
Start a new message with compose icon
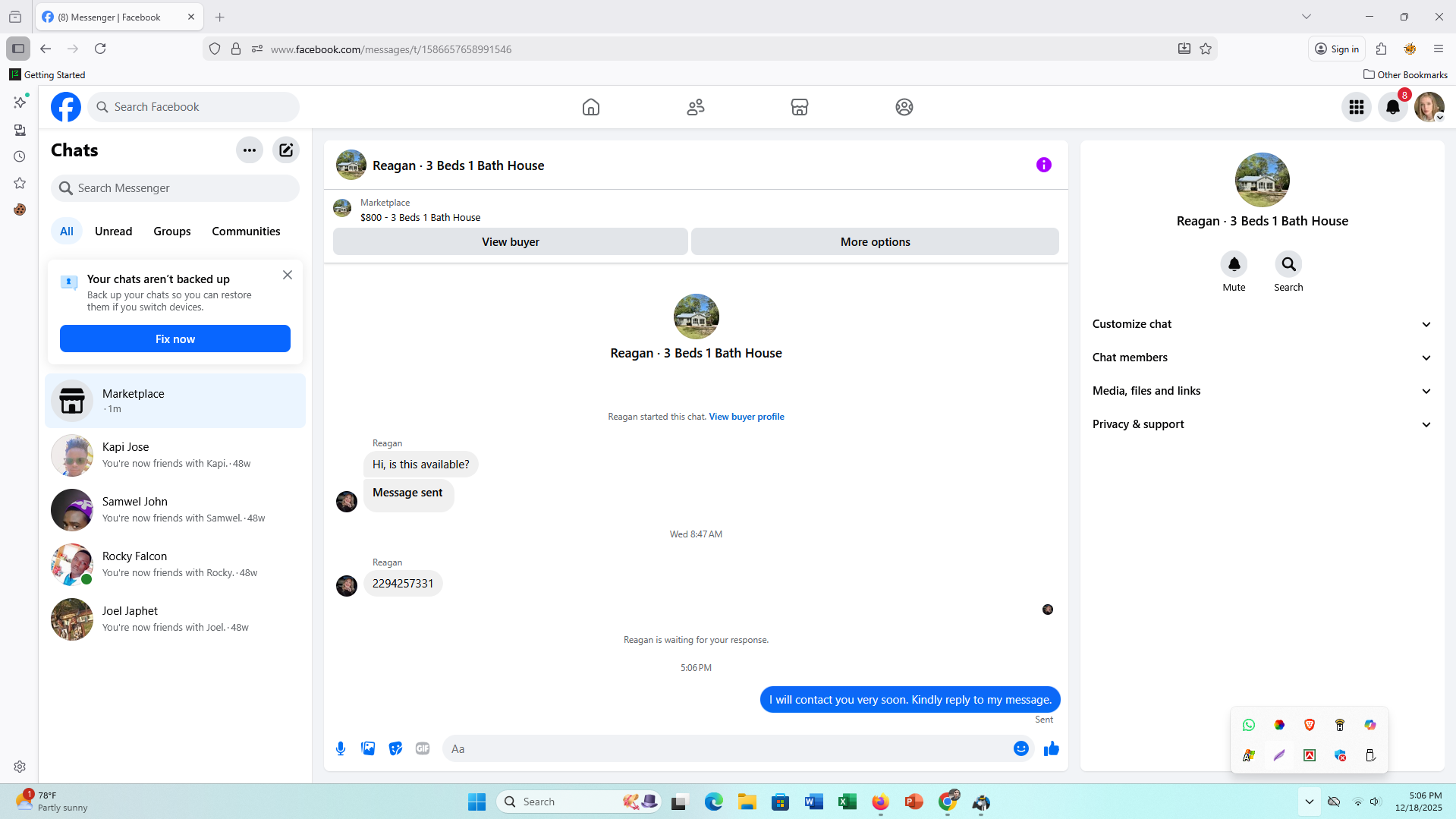pos(286,150)
